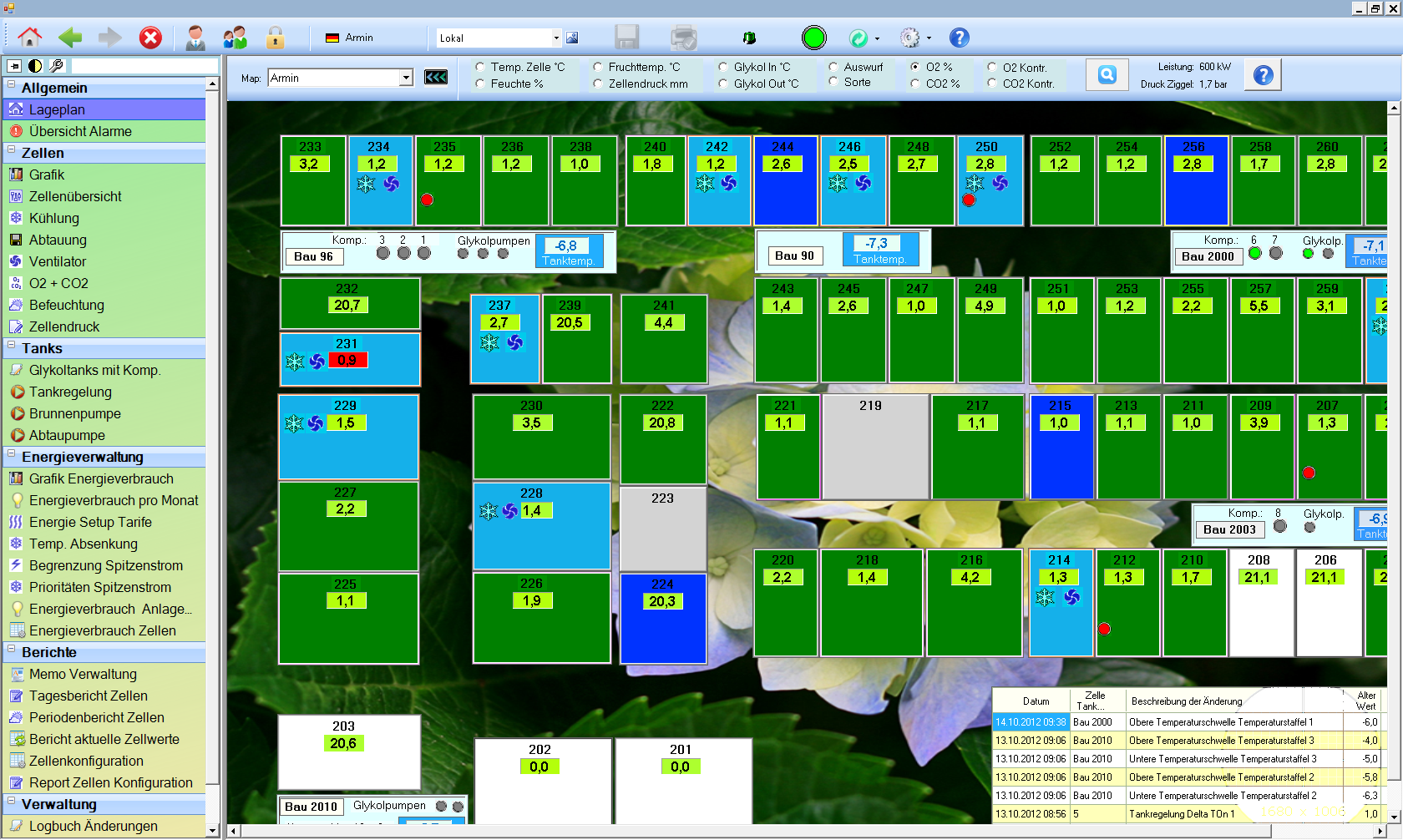Choose the Glykol In °C radio button
The image size is (1403, 840).
coord(723,67)
